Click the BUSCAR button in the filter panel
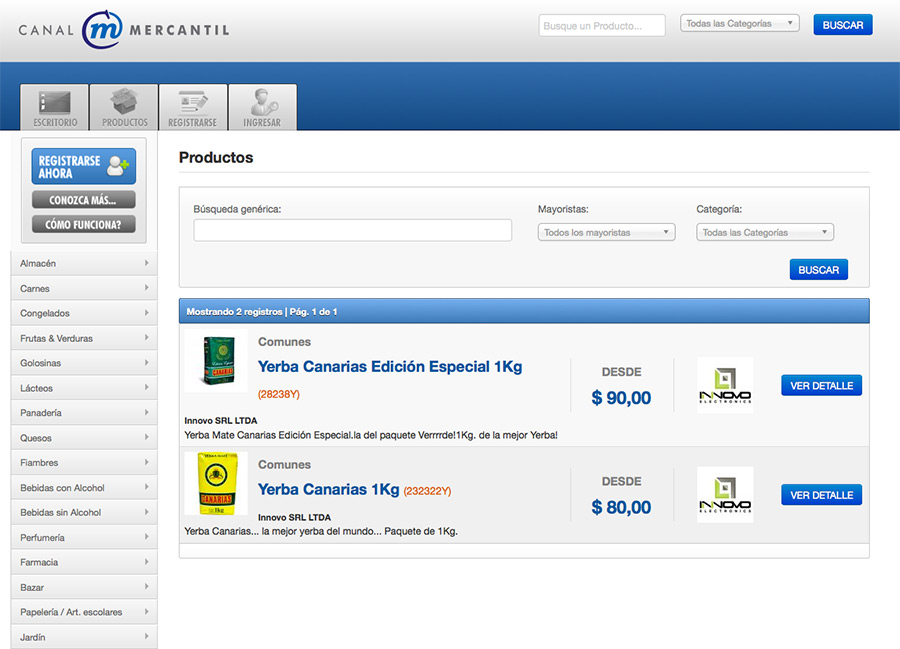The height and width of the screenshot is (649, 900). 818,270
